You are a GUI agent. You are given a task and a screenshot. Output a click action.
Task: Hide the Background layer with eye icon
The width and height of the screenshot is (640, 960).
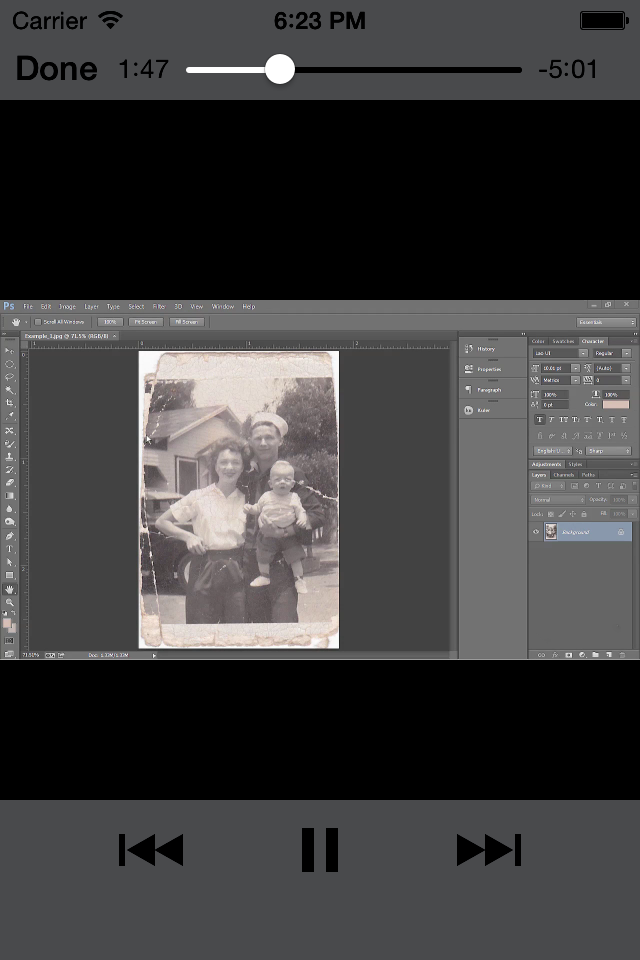(536, 533)
